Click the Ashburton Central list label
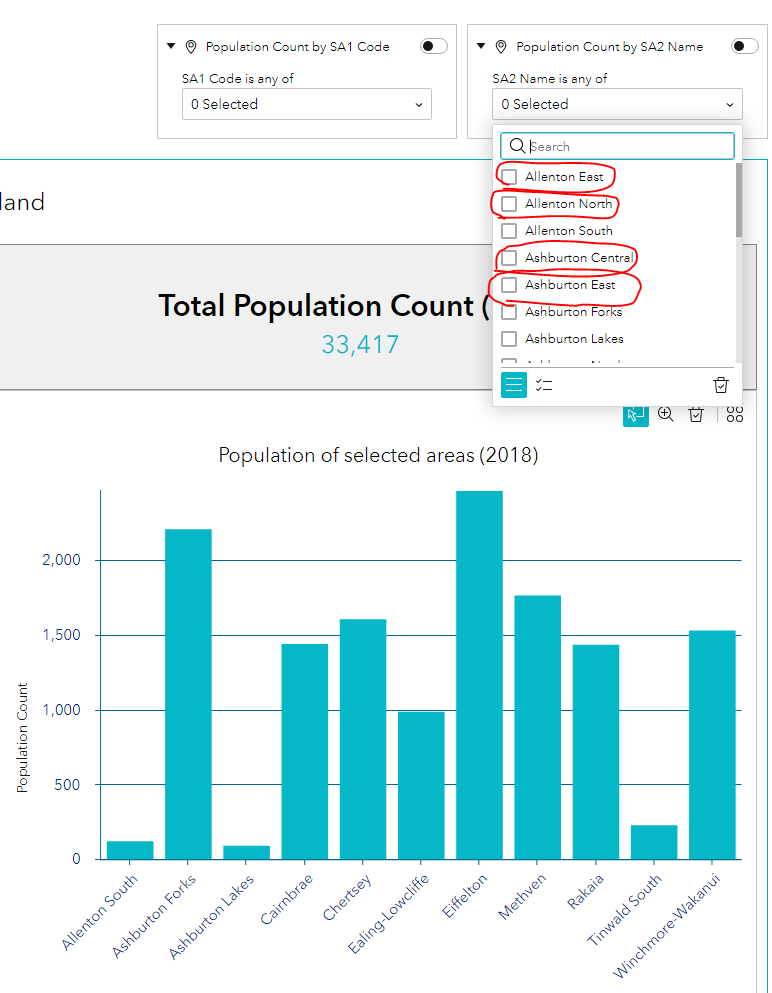The width and height of the screenshot is (772, 993). click(579, 258)
